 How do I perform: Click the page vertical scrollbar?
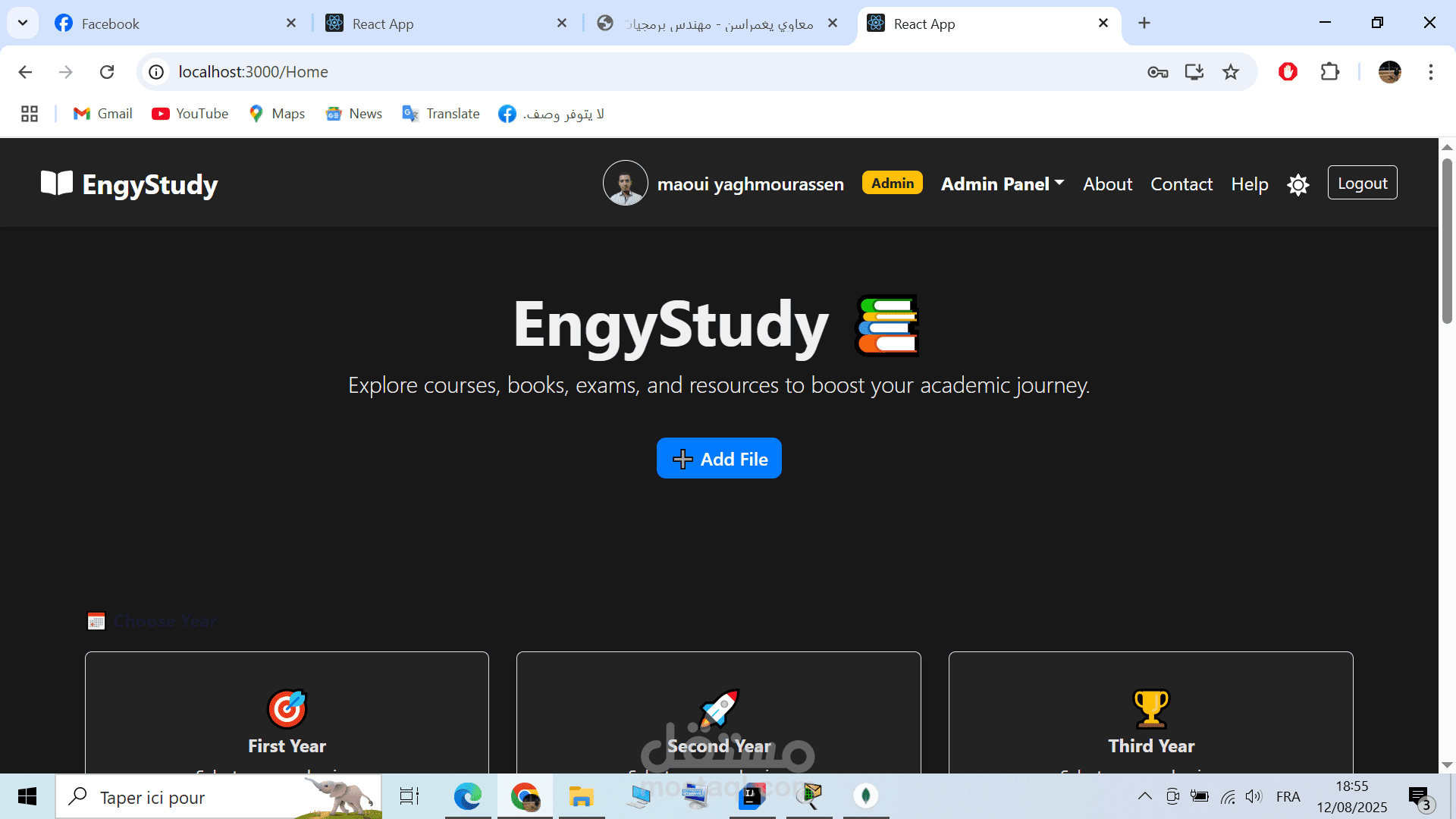tap(1447, 243)
